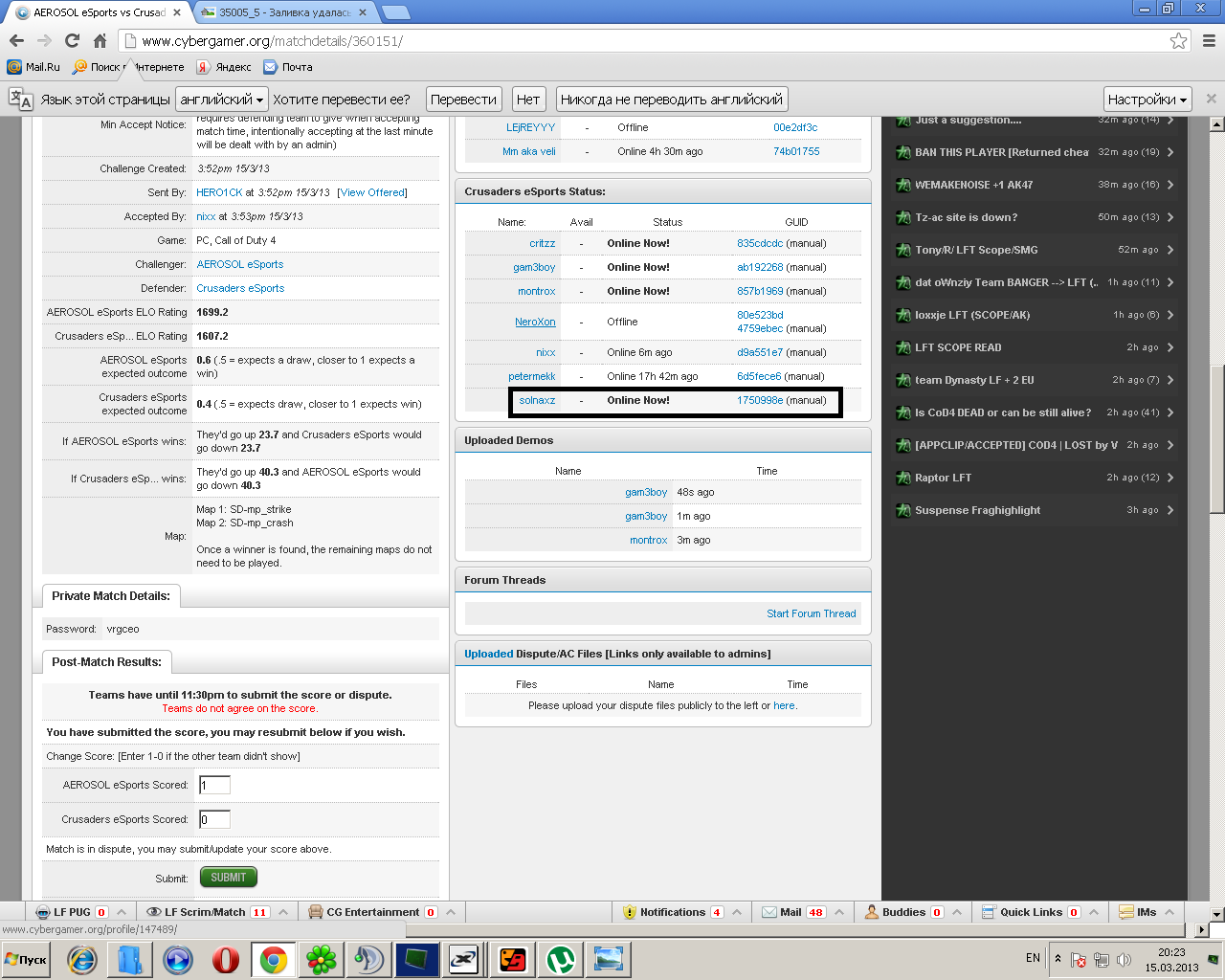
Task: Dismiss the translate bar with its X
Action: click(1211, 99)
